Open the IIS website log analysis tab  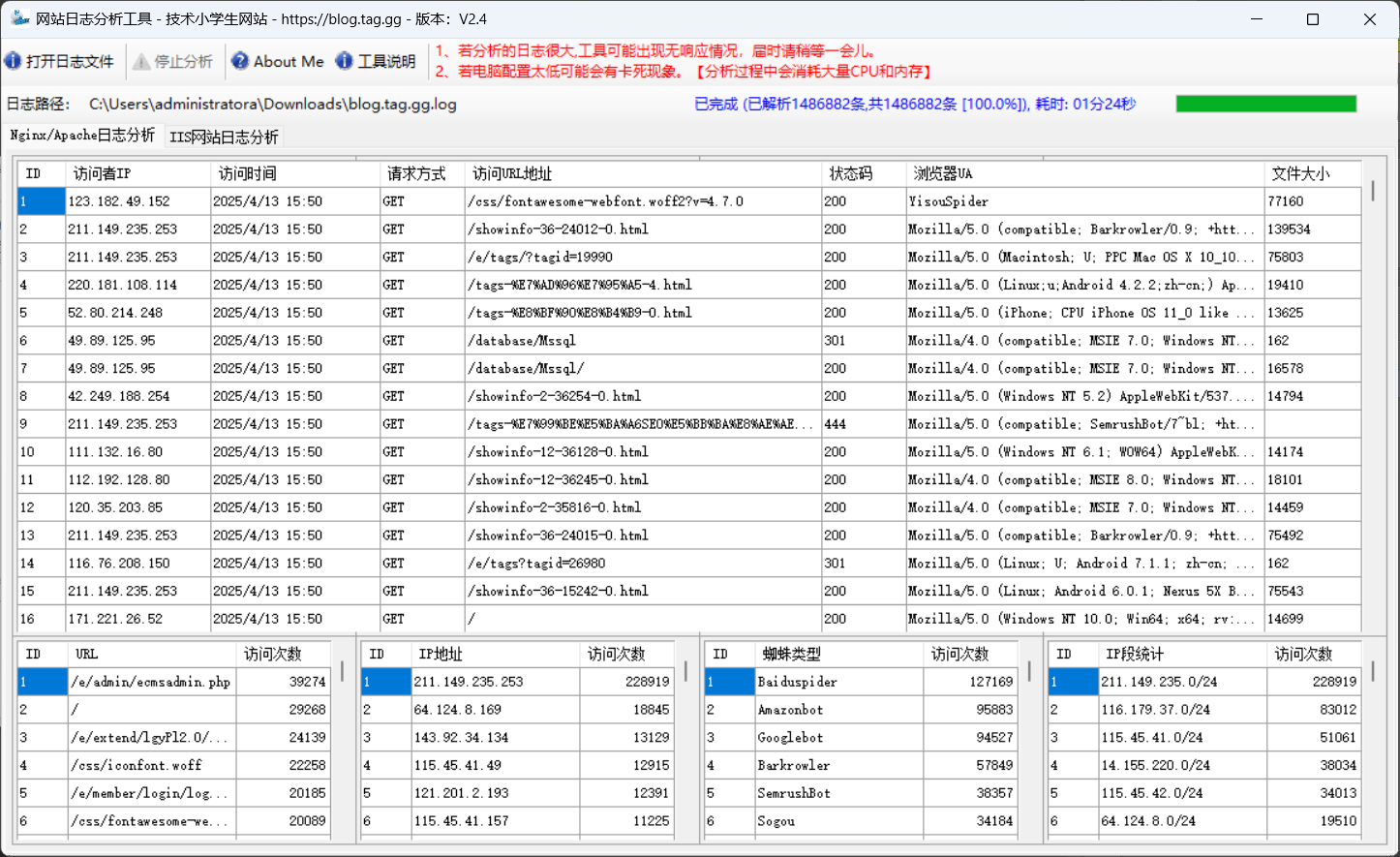coord(224,137)
